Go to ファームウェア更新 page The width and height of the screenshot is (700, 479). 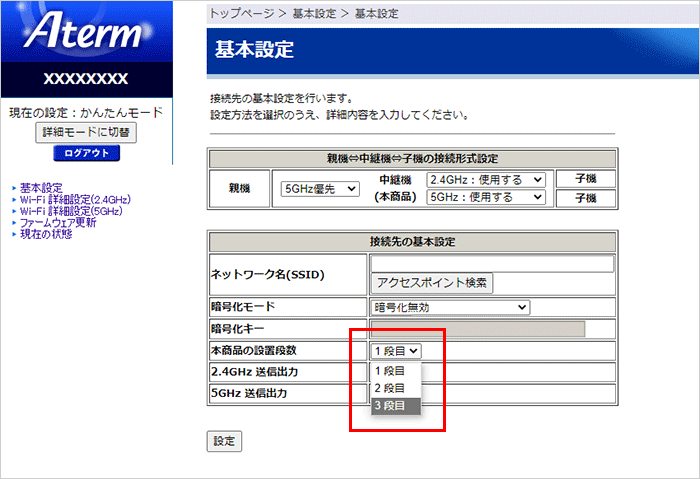pos(59,222)
